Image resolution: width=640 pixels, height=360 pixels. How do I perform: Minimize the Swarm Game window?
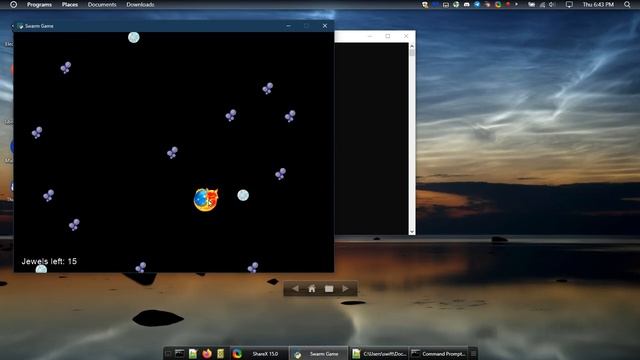point(289,26)
